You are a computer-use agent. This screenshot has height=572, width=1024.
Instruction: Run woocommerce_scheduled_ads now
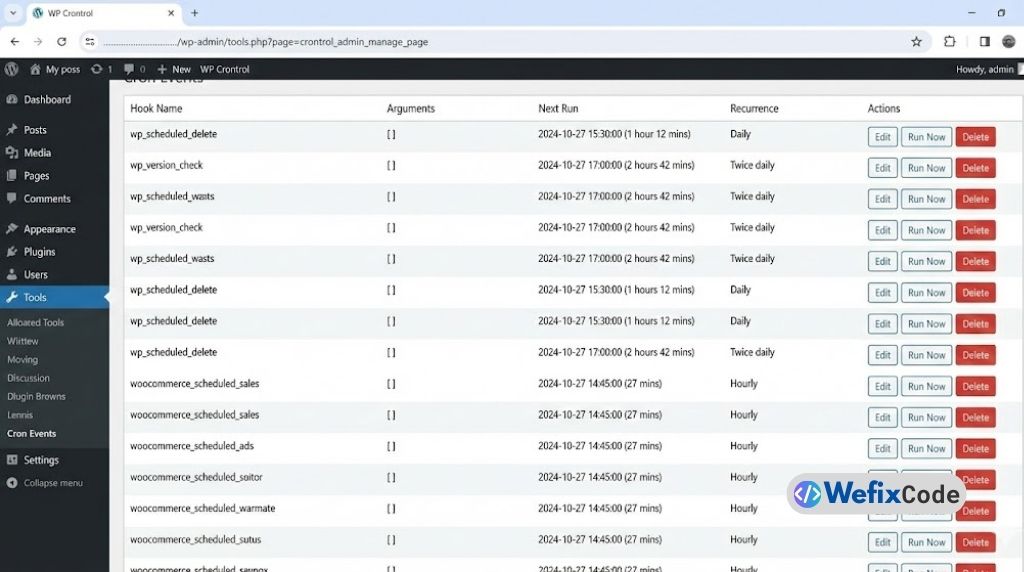(x=926, y=449)
